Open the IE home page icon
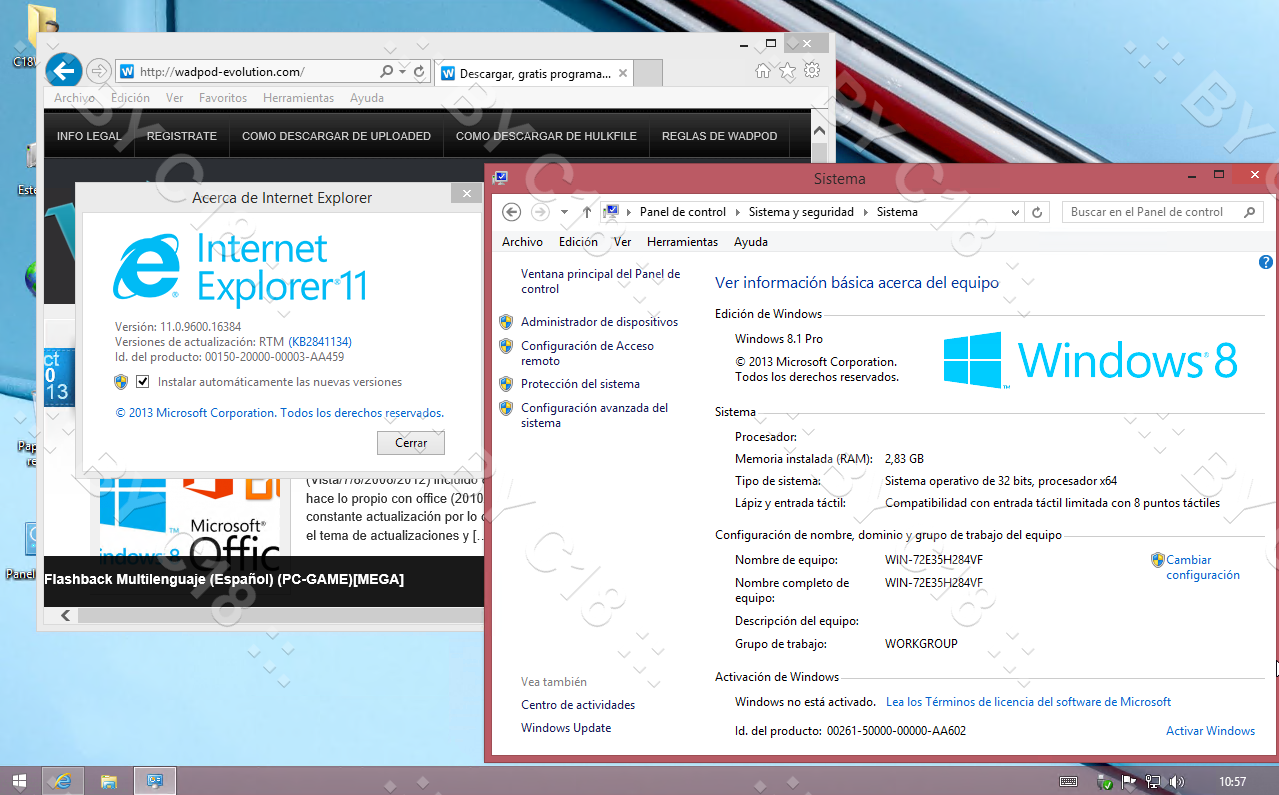The height and width of the screenshot is (795, 1279). point(763,70)
